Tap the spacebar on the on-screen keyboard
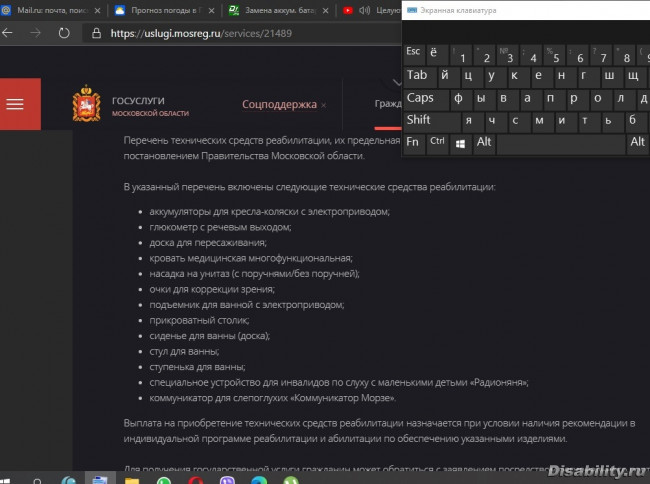This screenshot has height=484, width=650. [561, 144]
